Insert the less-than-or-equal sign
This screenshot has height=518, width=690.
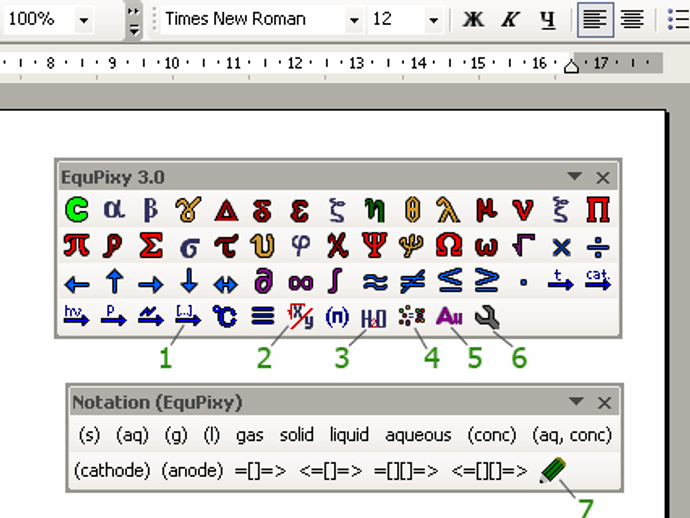[x=450, y=281]
